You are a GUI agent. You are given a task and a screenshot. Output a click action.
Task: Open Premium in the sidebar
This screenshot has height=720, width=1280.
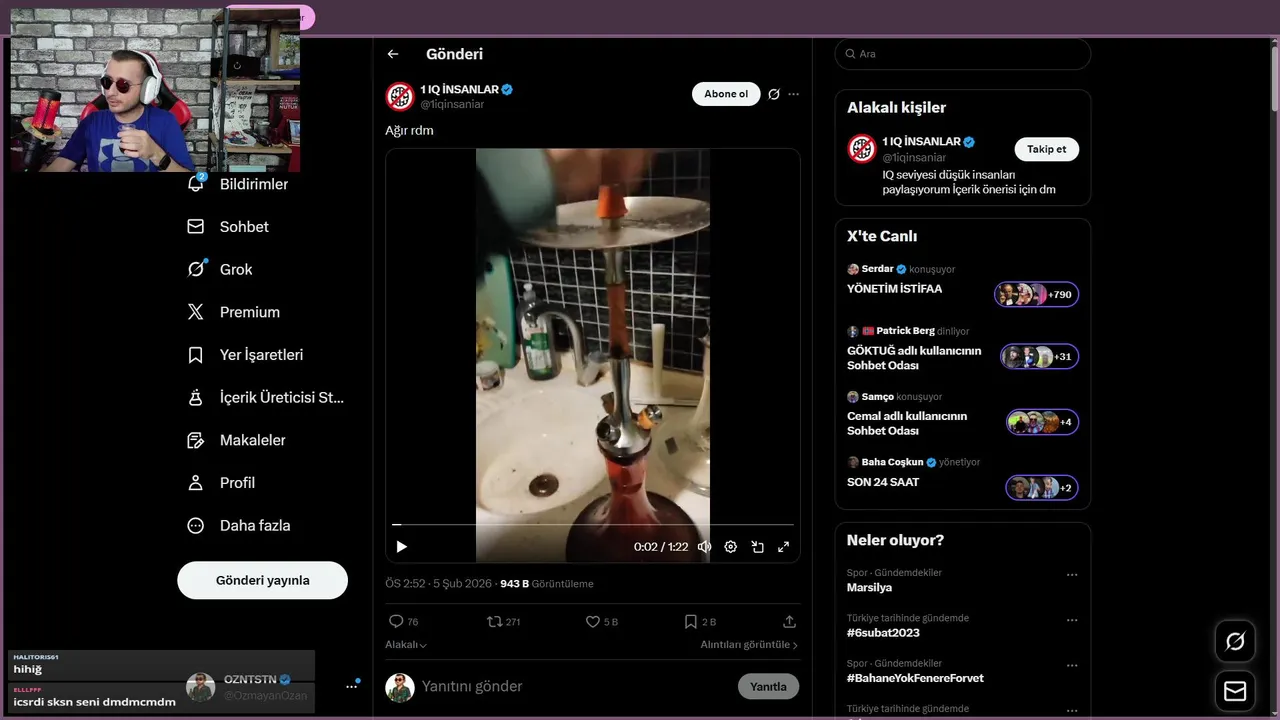click(x=233, y=312)
